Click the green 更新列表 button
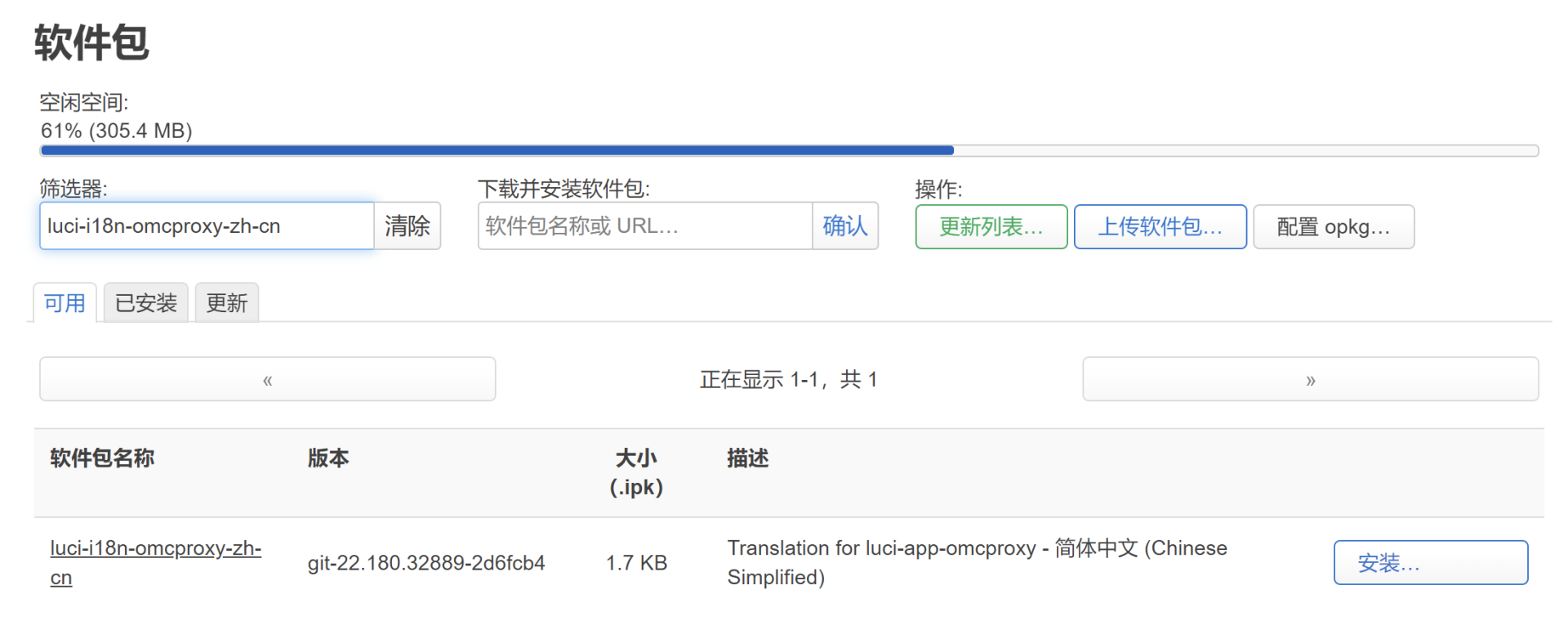The width and height of the screenshot is (1568, 630). 991,227
